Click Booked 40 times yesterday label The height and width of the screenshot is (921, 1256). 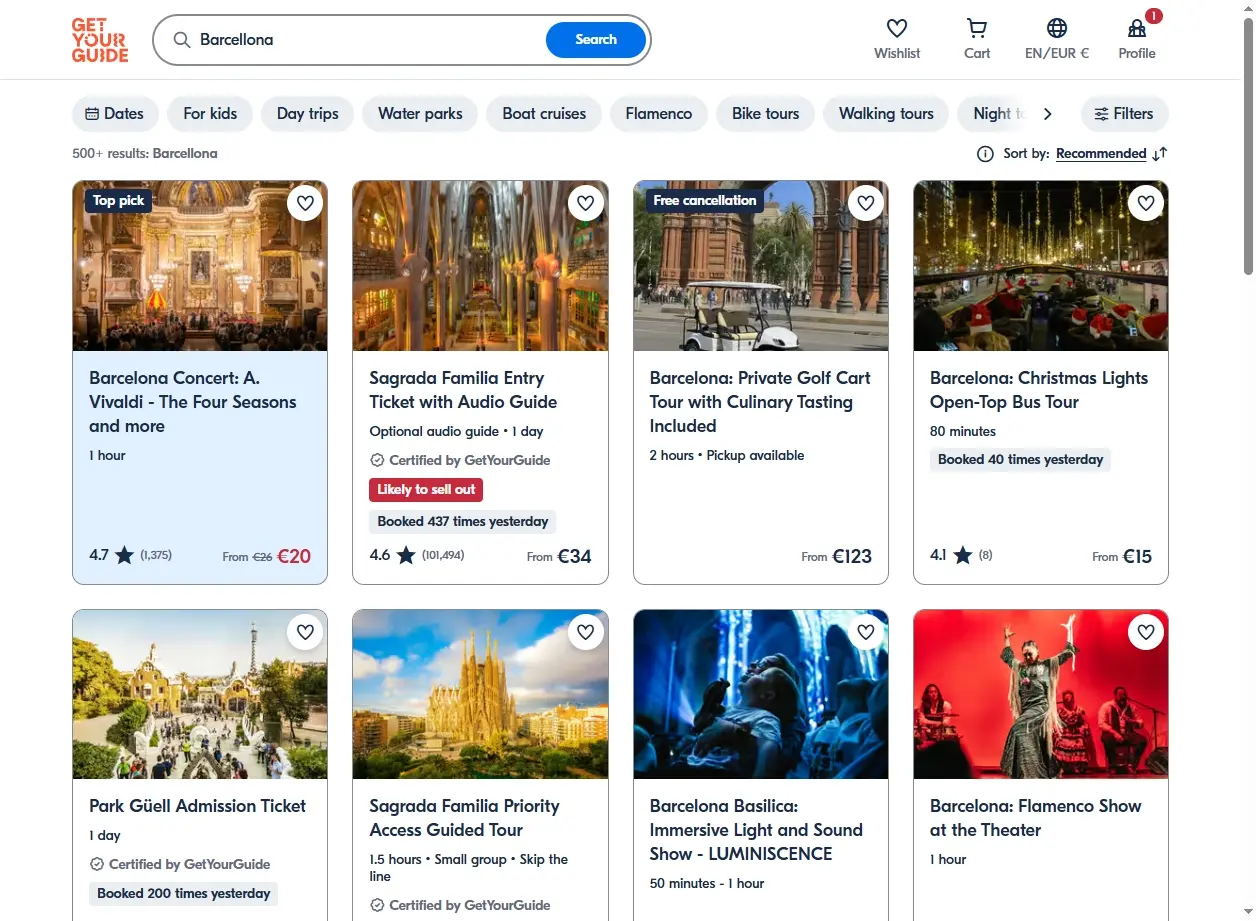click(x=1020, y=460)
